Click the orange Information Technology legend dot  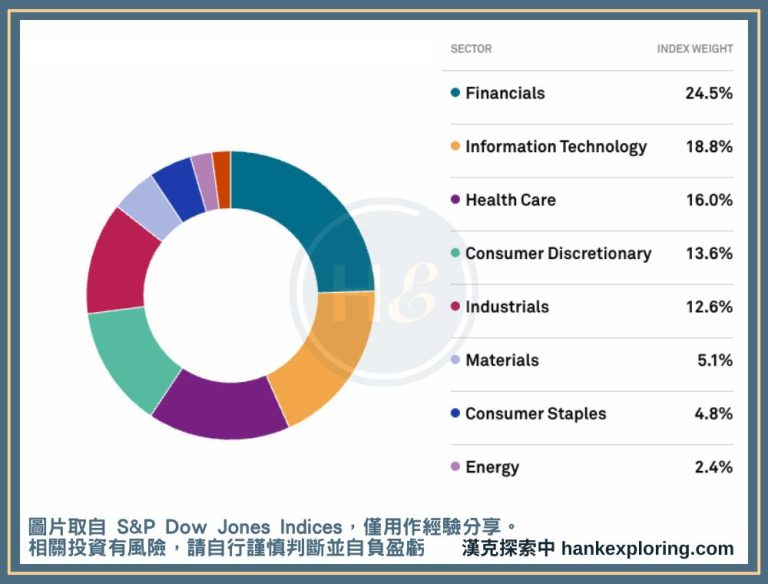coord(455,147)
